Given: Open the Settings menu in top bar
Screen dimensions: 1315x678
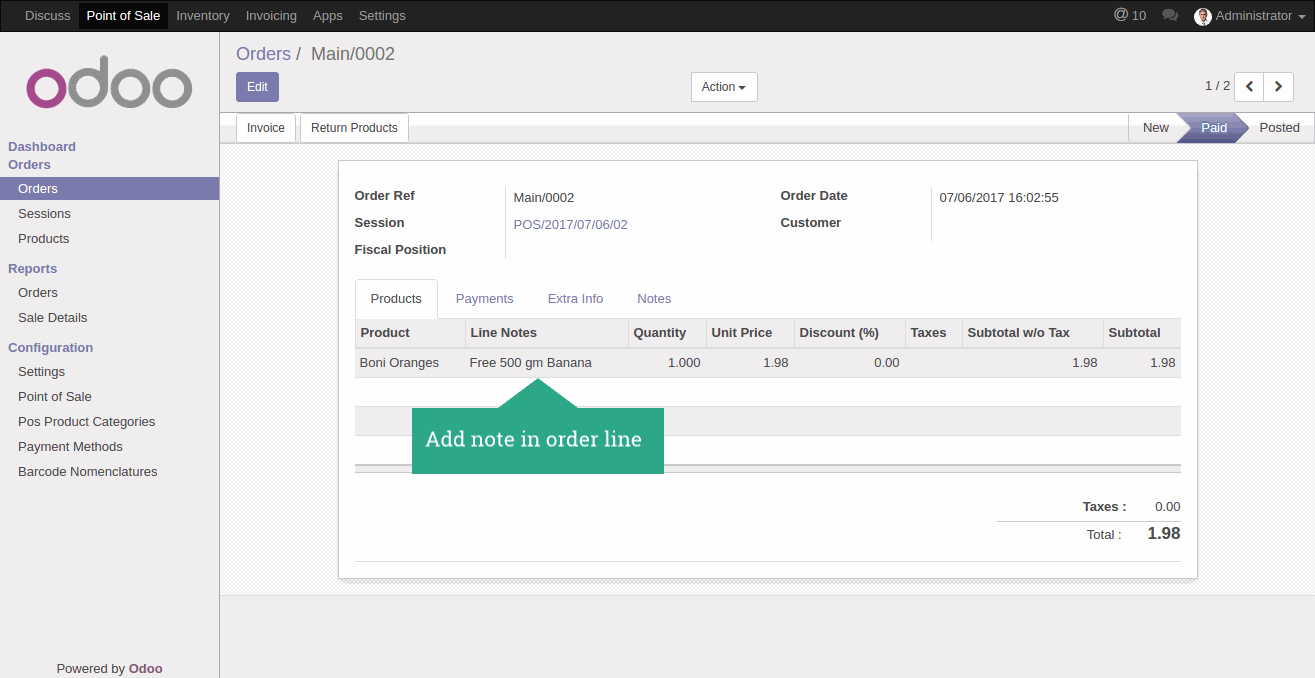Looking at the screenshot, I should pyautogui.click(x=382, y=16).
